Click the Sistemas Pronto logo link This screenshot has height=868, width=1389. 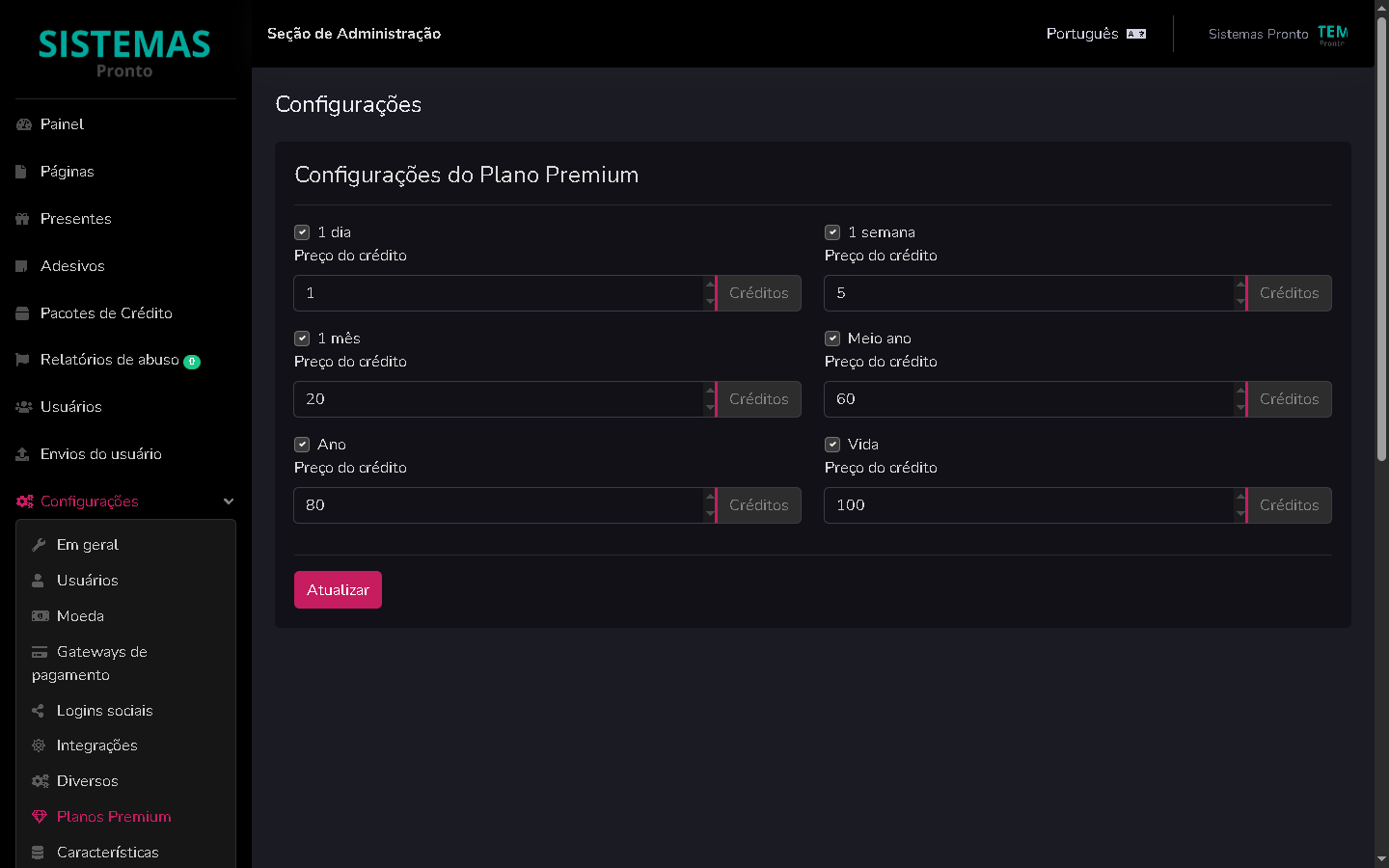124,52
